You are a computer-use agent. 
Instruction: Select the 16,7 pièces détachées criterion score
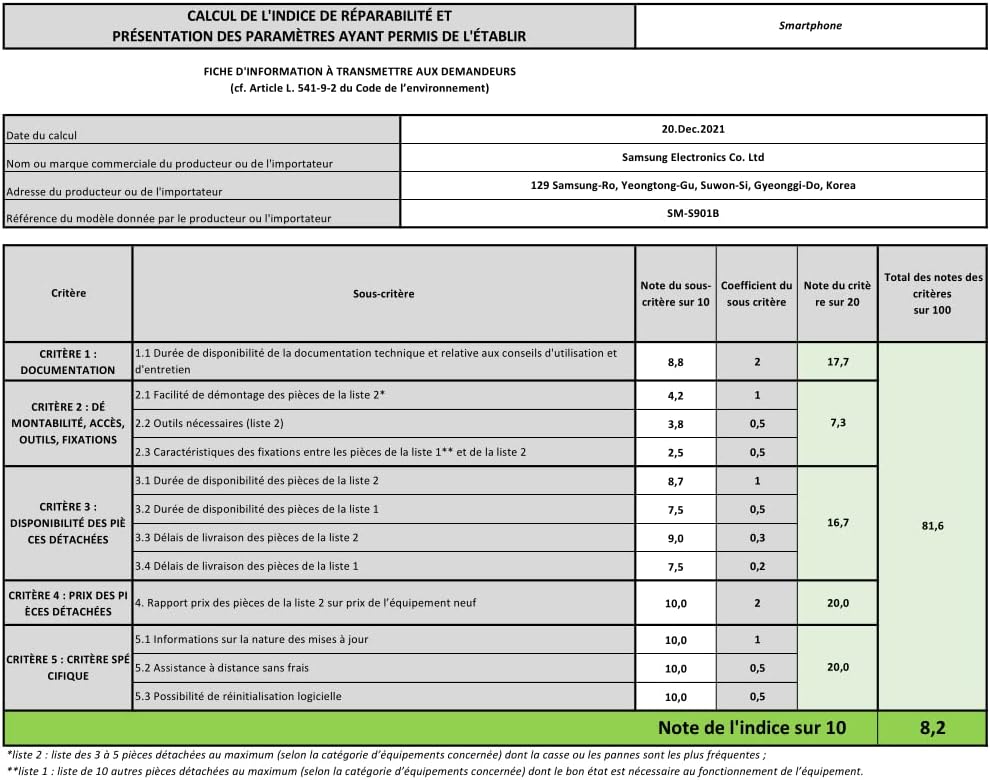point(838,523)
